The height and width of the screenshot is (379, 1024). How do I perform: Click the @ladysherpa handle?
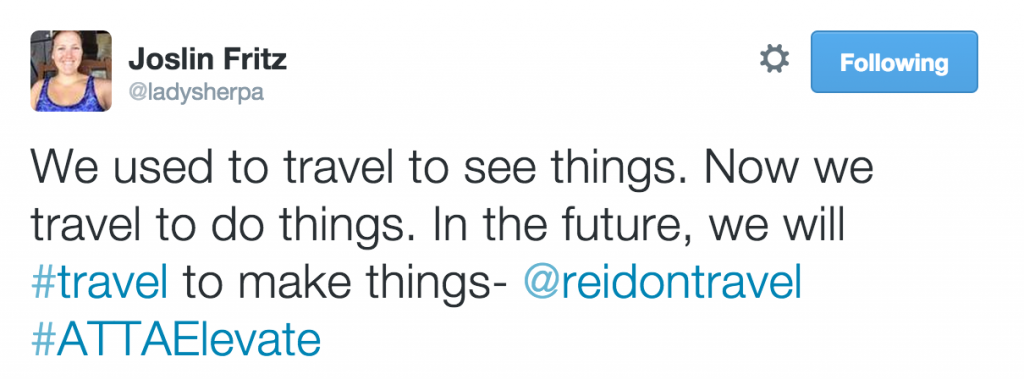[195, 93]
